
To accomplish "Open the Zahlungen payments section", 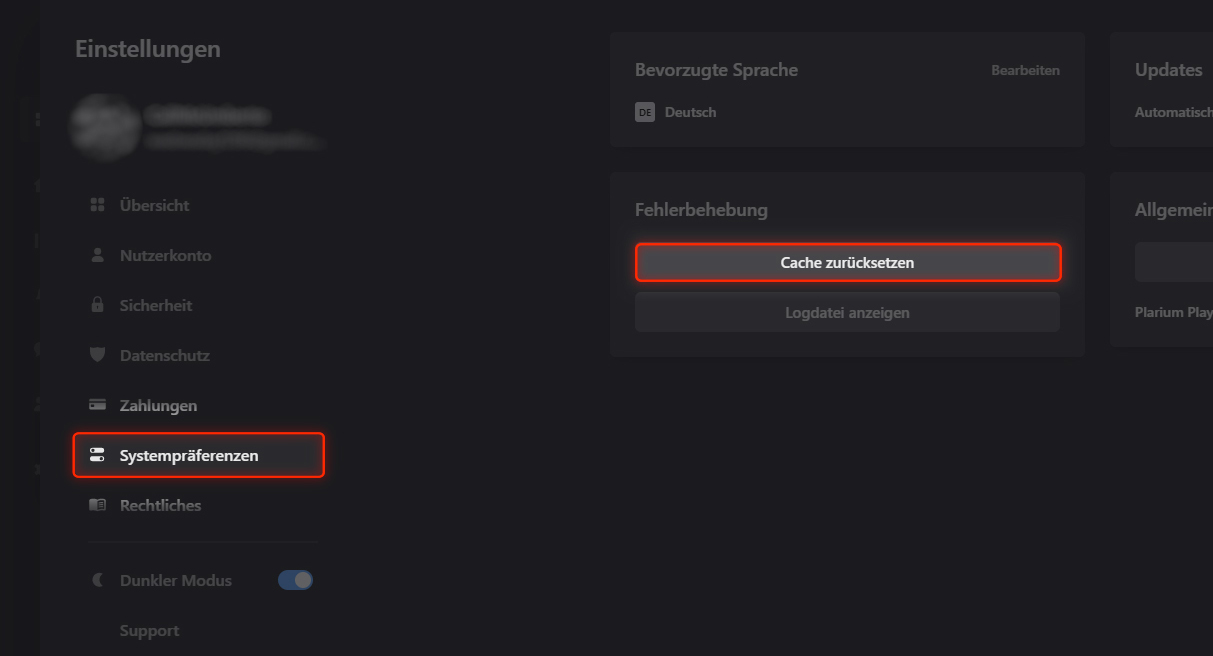I will 158,404.
